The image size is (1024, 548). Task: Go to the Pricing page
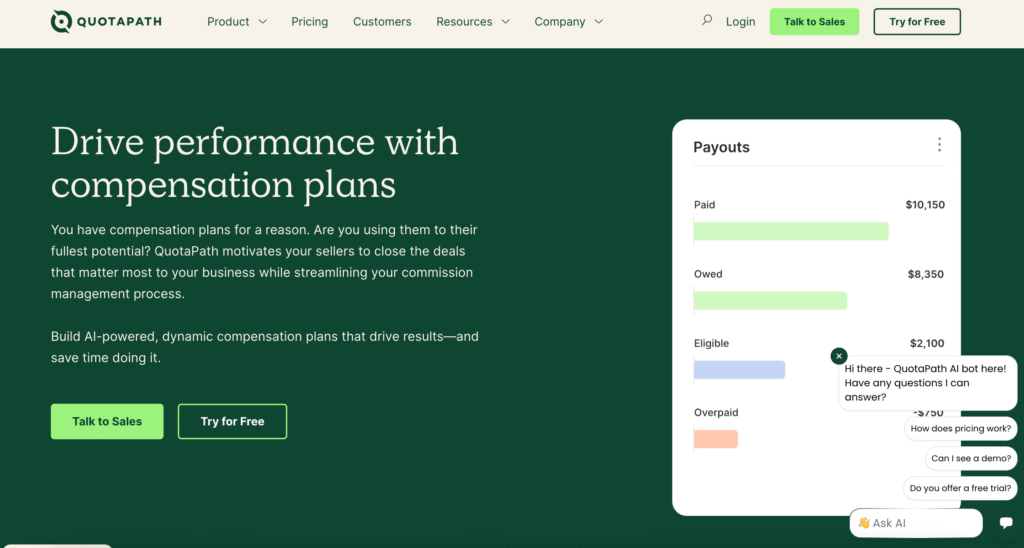pyautogui.click(x=310, y=22)
